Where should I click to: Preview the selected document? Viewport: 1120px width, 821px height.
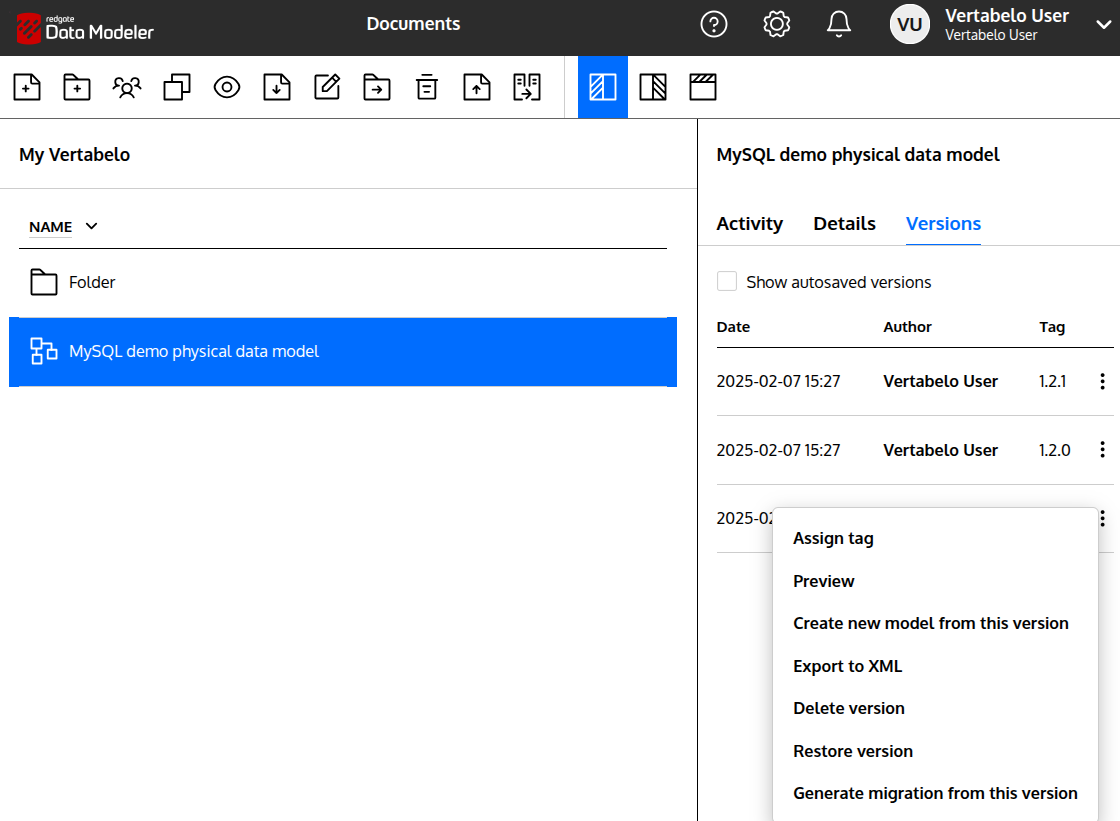tap(227, 87)
